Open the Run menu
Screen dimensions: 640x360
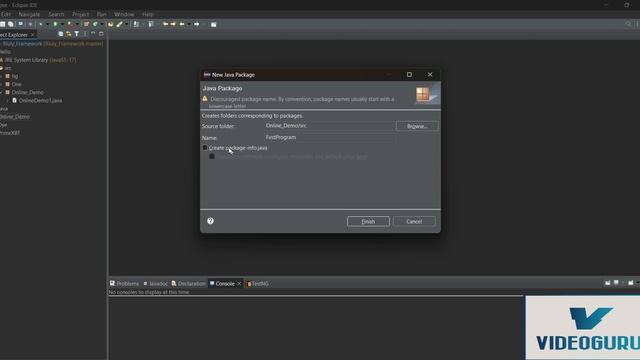102,14
